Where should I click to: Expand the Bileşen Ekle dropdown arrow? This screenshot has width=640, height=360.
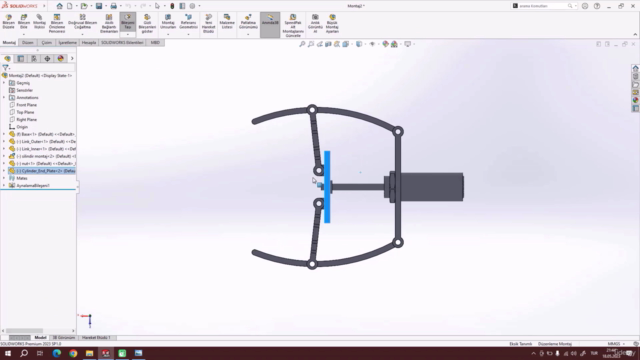tap(24, 35)
